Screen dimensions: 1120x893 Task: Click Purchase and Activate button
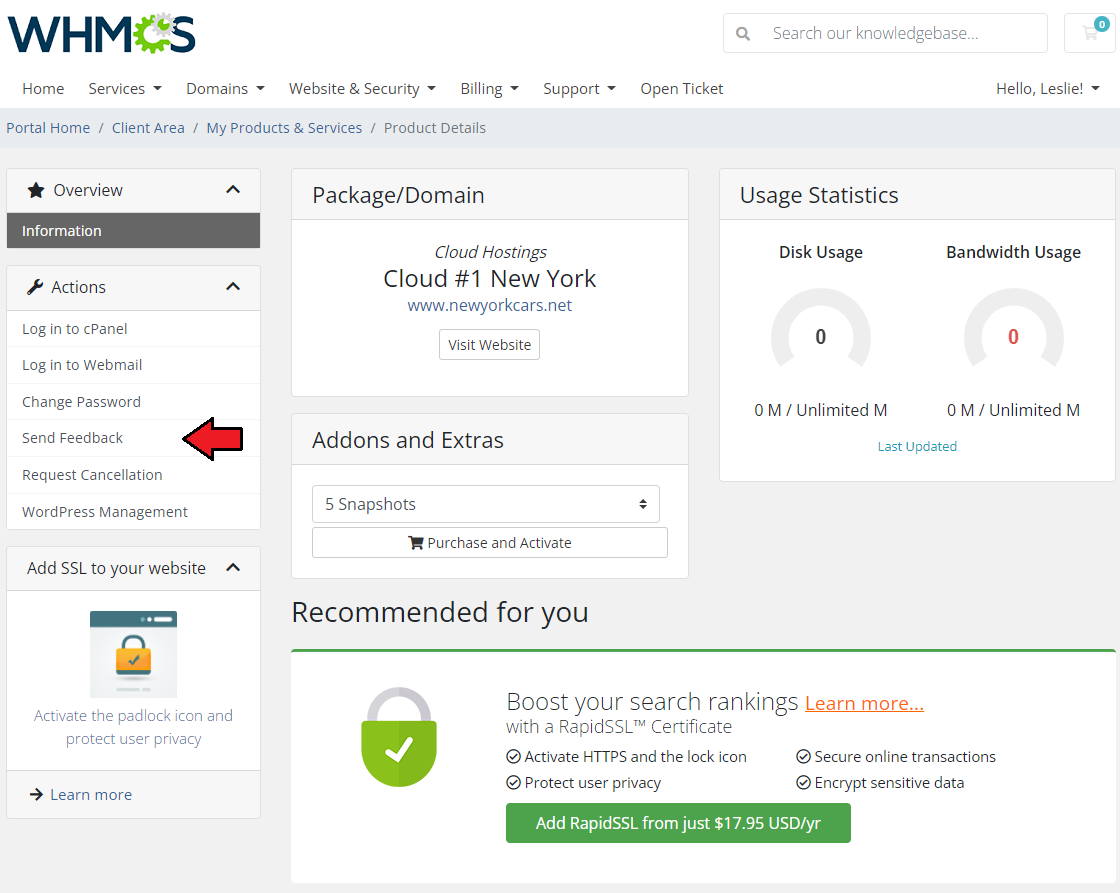490,542
